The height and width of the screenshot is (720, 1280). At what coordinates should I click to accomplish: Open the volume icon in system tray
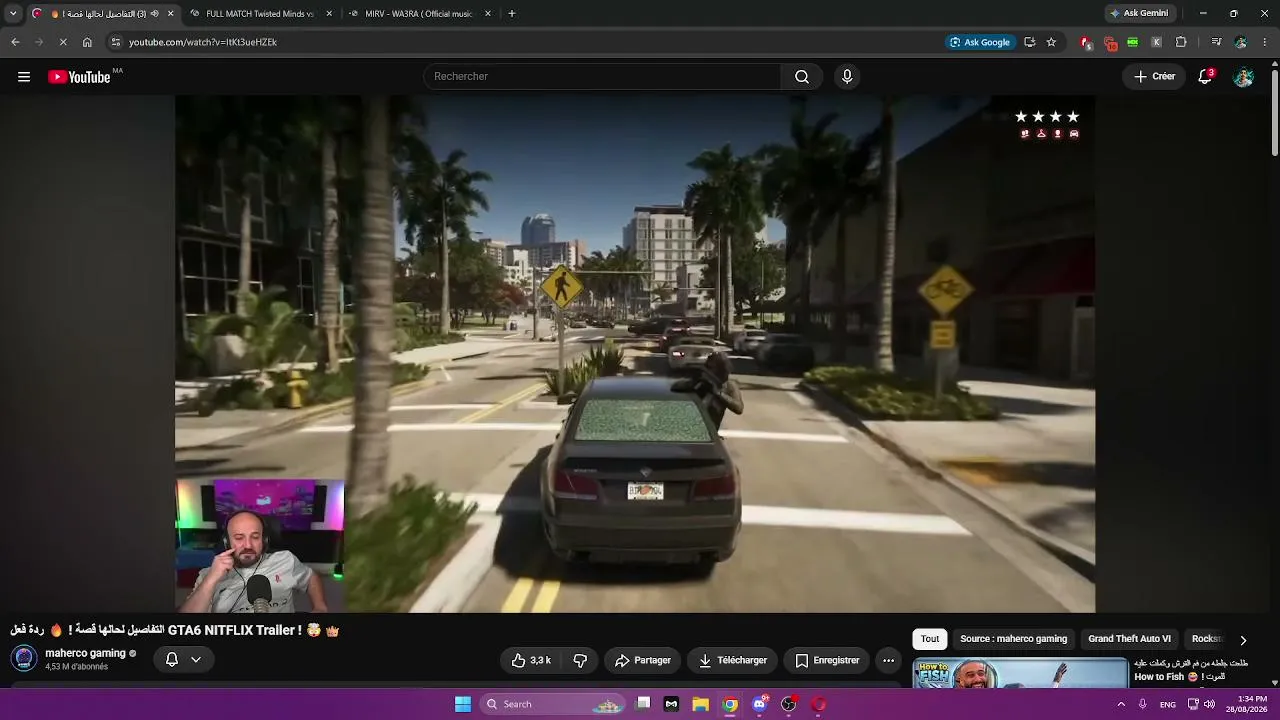click(x=1209, y=704)
